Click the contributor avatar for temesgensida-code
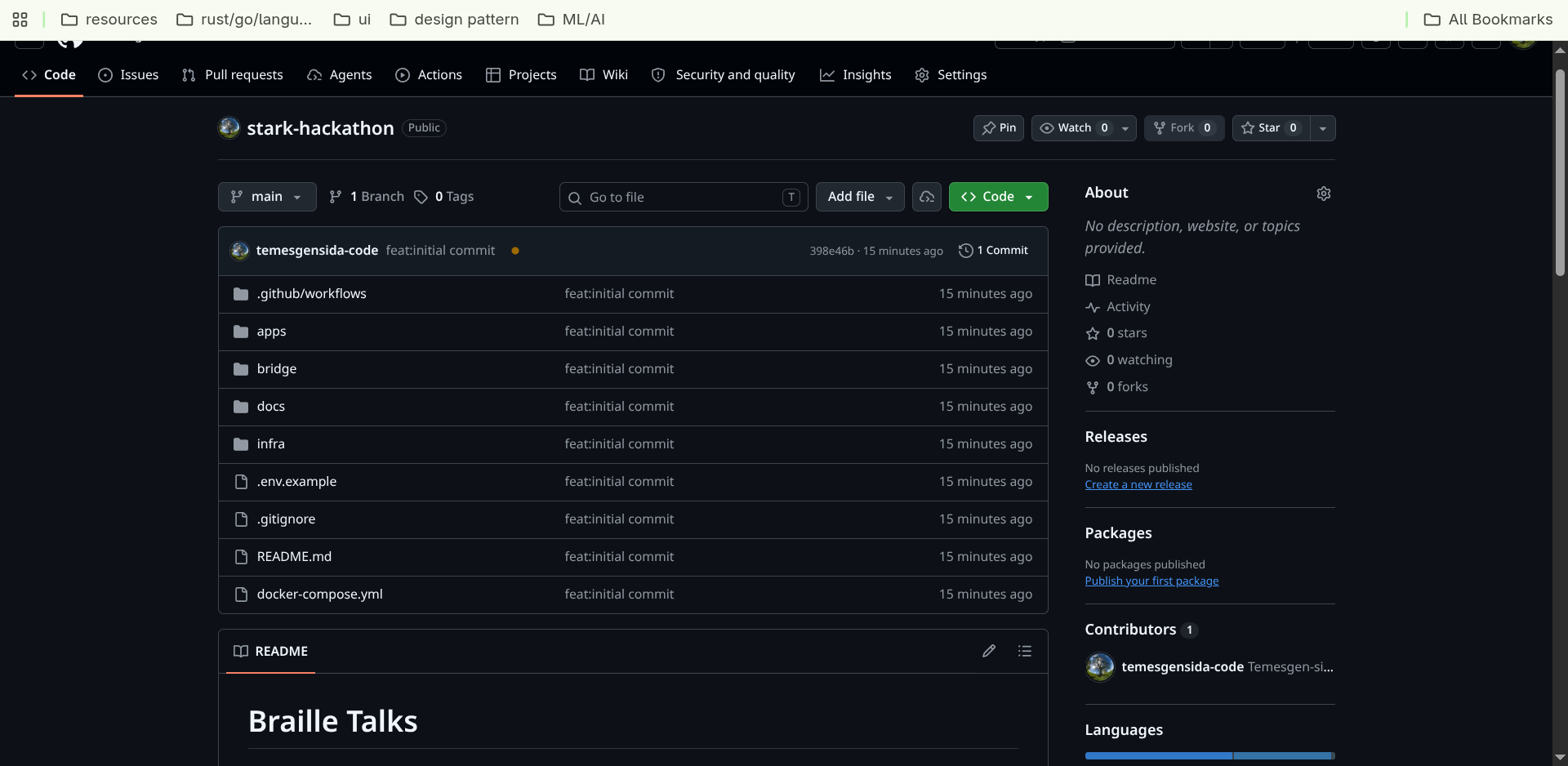The width and height of the screenshot is (1568, 766). (x=1100, y=667)
